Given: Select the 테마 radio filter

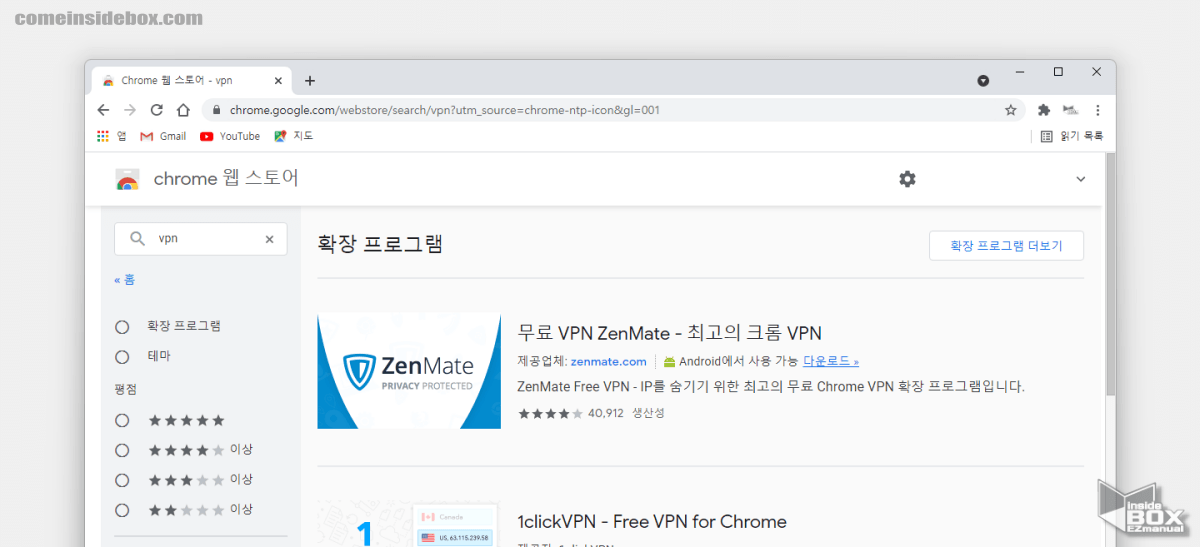Looking at the screenshot, I should click(x=122, y=356).
